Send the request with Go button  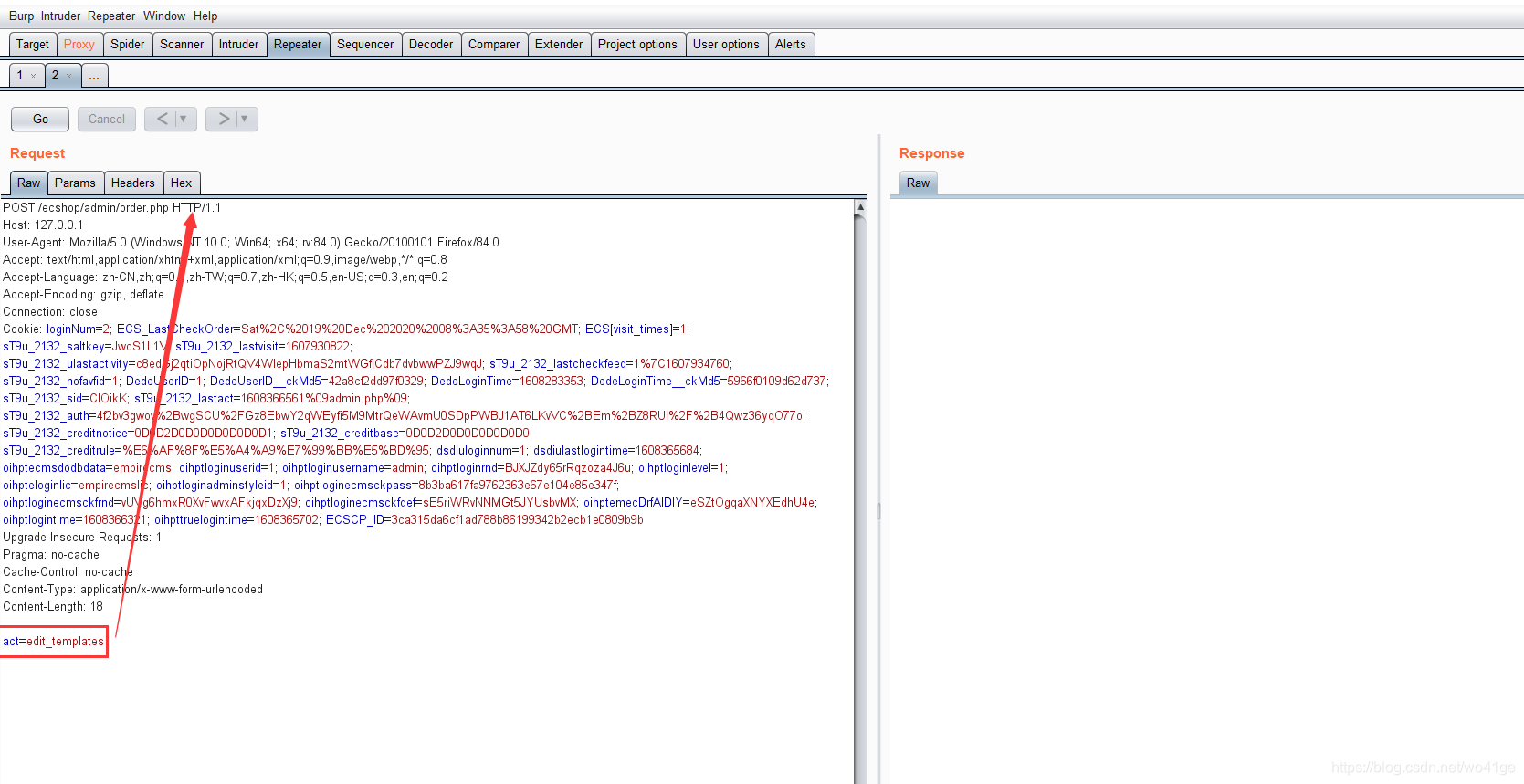(40, 119)
